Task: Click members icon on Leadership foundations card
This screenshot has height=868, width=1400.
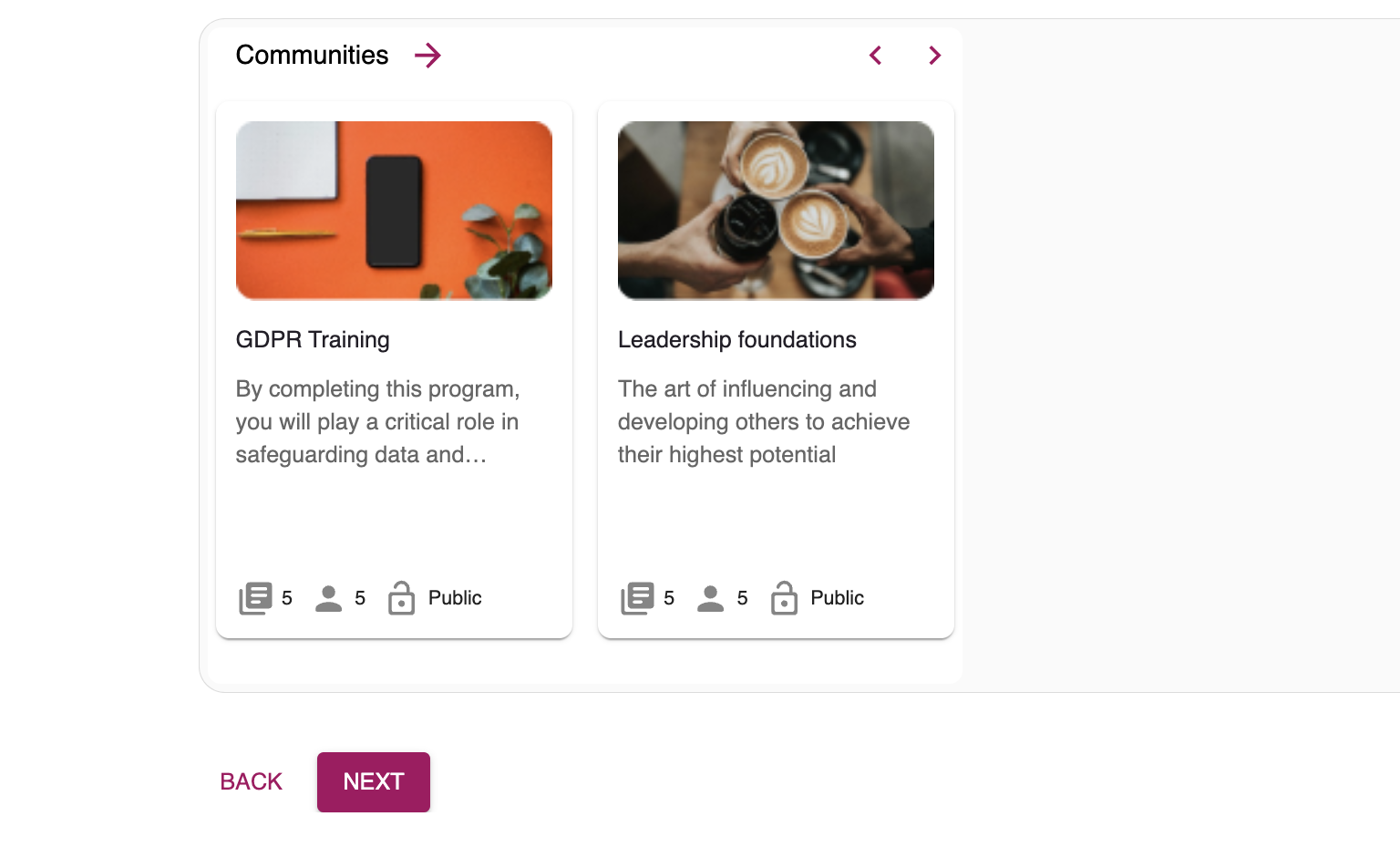Action: (710, 598)
